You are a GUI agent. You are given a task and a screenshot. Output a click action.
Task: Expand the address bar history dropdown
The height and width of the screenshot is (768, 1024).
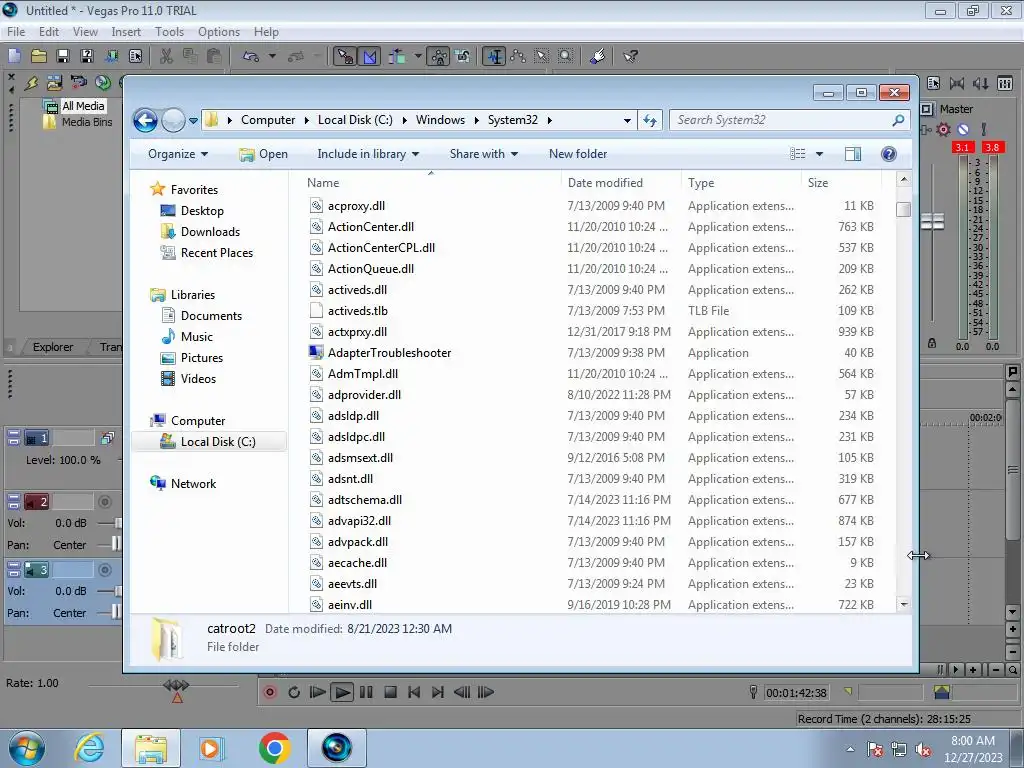pyautogui.click(x=627, y=120)
